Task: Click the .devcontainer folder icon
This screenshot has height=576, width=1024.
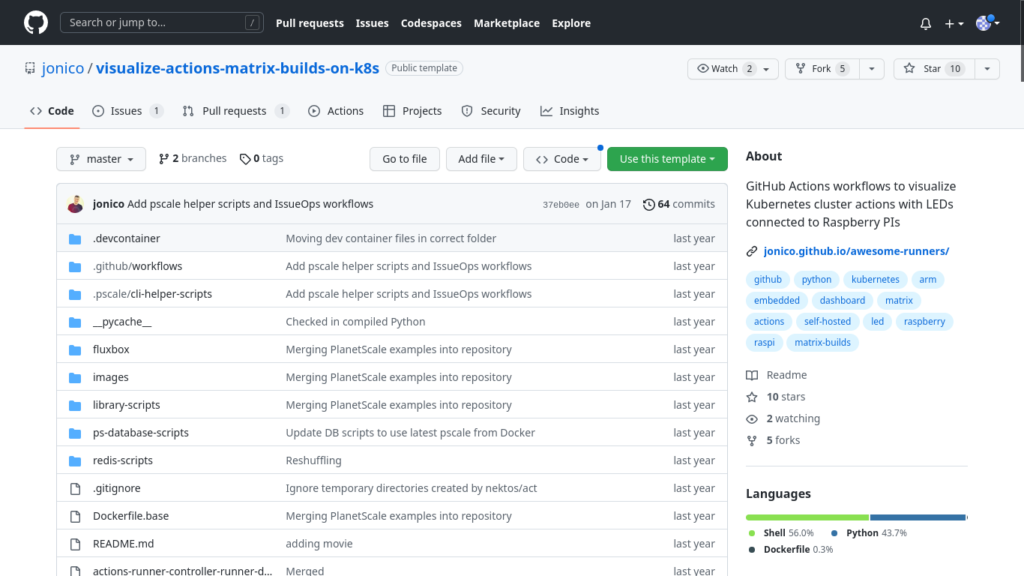Action: pyautogui.click(x=74, y=239)
